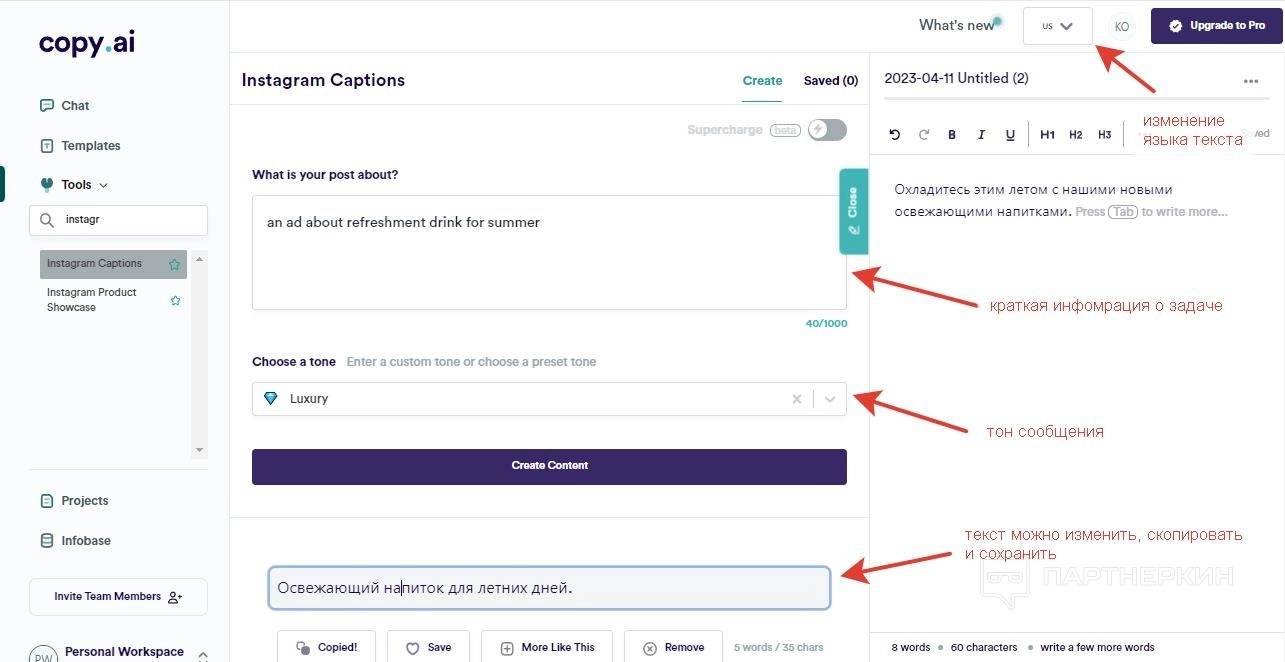Toggle the Supercharge beta switch
The image size is (1285, 662).
pos(827,130)
